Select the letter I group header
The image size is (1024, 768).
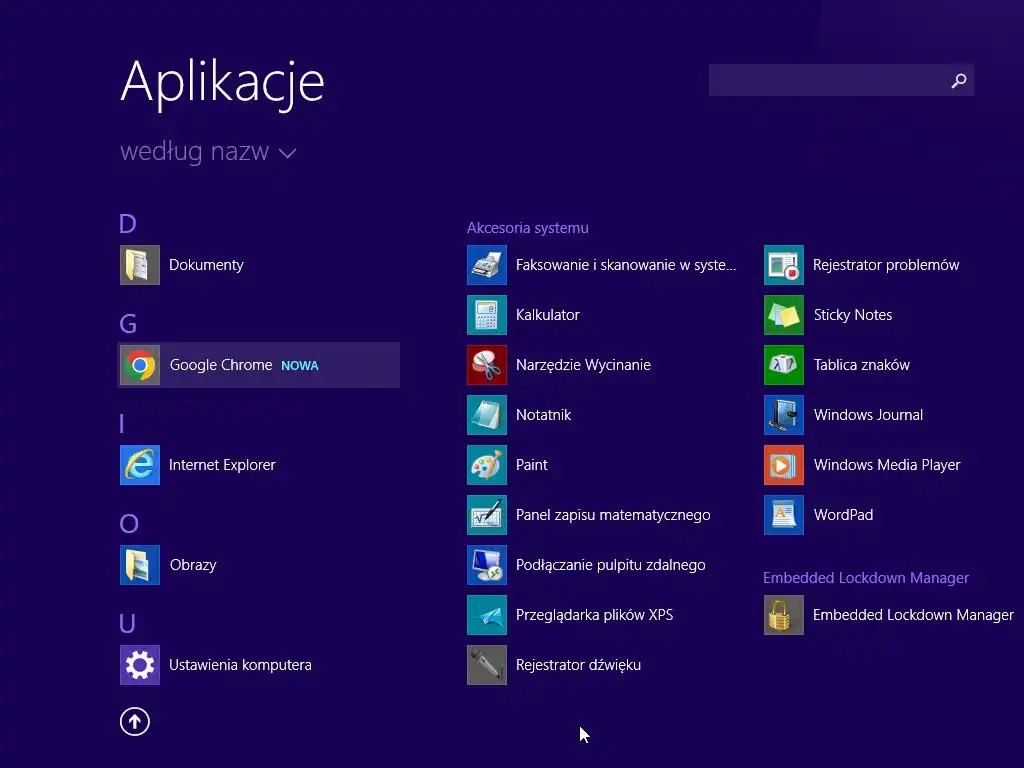pos(121,424)
